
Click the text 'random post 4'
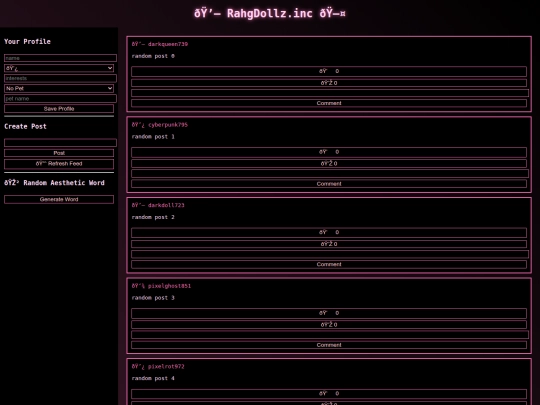[153, 378]
